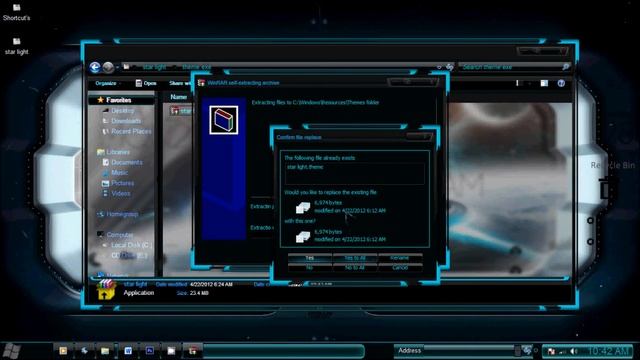The height and width of the screenshot is (360, 640).
Task: Click the Name column header
Action: click(x=178, y=97)
